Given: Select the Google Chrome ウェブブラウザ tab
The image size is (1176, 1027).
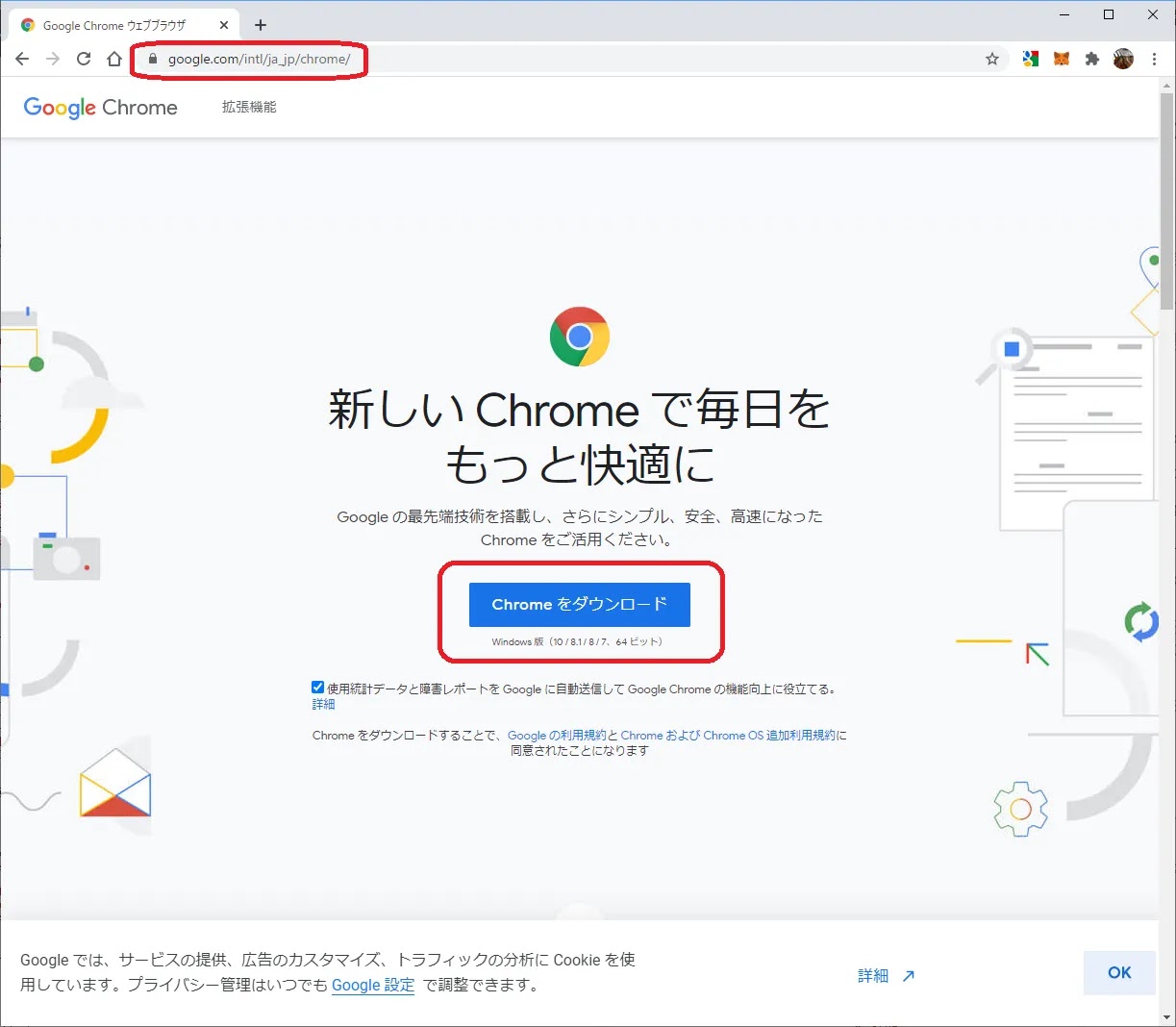Looking at the screenshot, I should (125, 25).
